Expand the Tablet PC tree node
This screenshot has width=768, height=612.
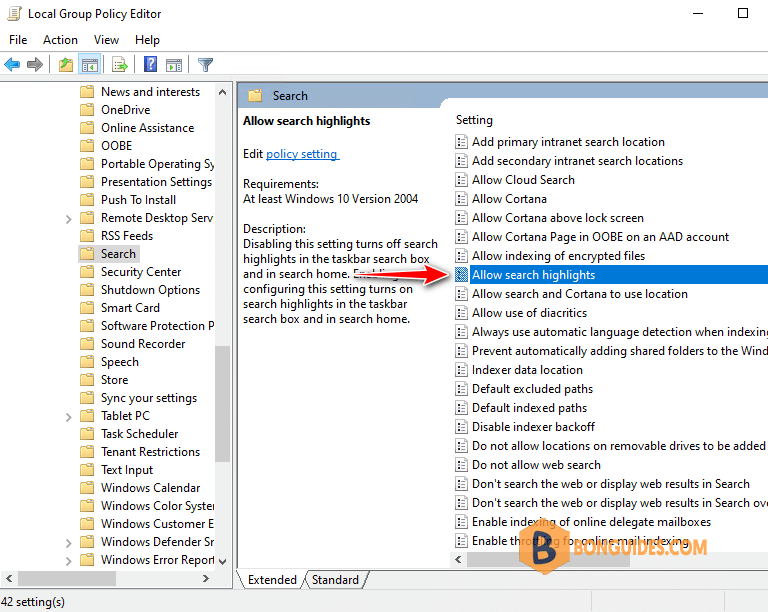(x=69, y=417)
